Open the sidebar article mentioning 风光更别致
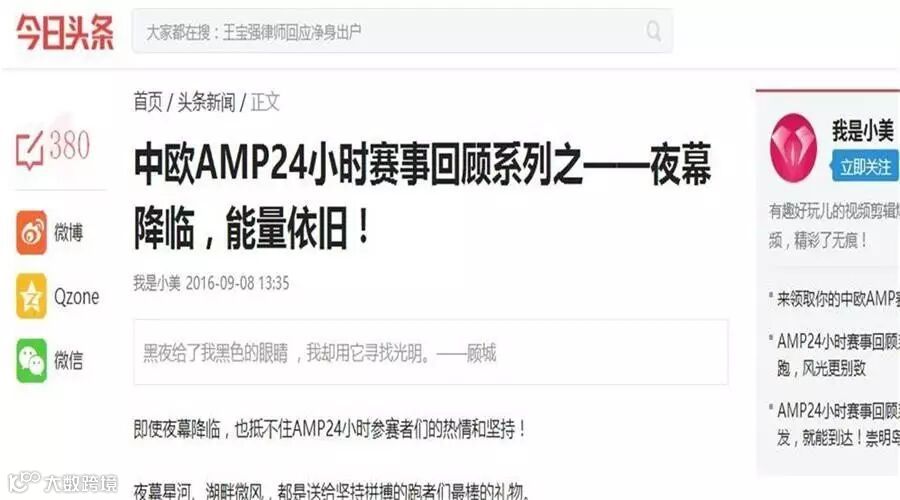Screen dimensions: 900x500 838,354
